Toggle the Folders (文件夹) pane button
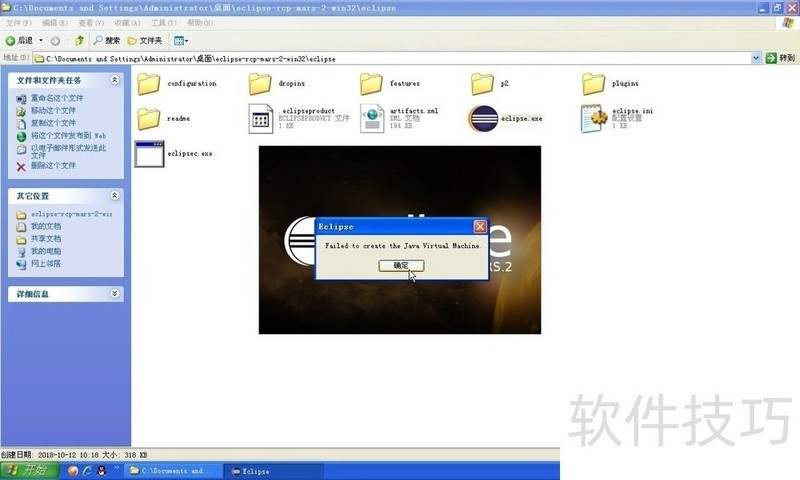The width and height of the screenshot is (800, 480). pyautogui.click(x=145, y=40)
